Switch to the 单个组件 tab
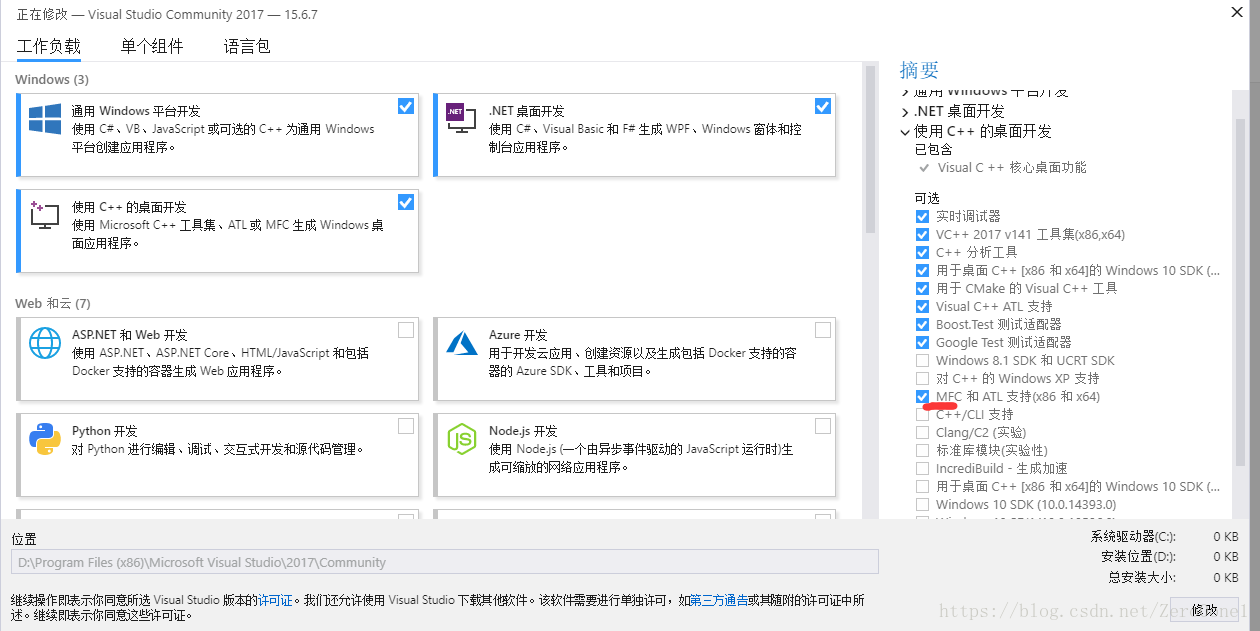The height and width of the screenshot is (631, 1260). (152, 46)
